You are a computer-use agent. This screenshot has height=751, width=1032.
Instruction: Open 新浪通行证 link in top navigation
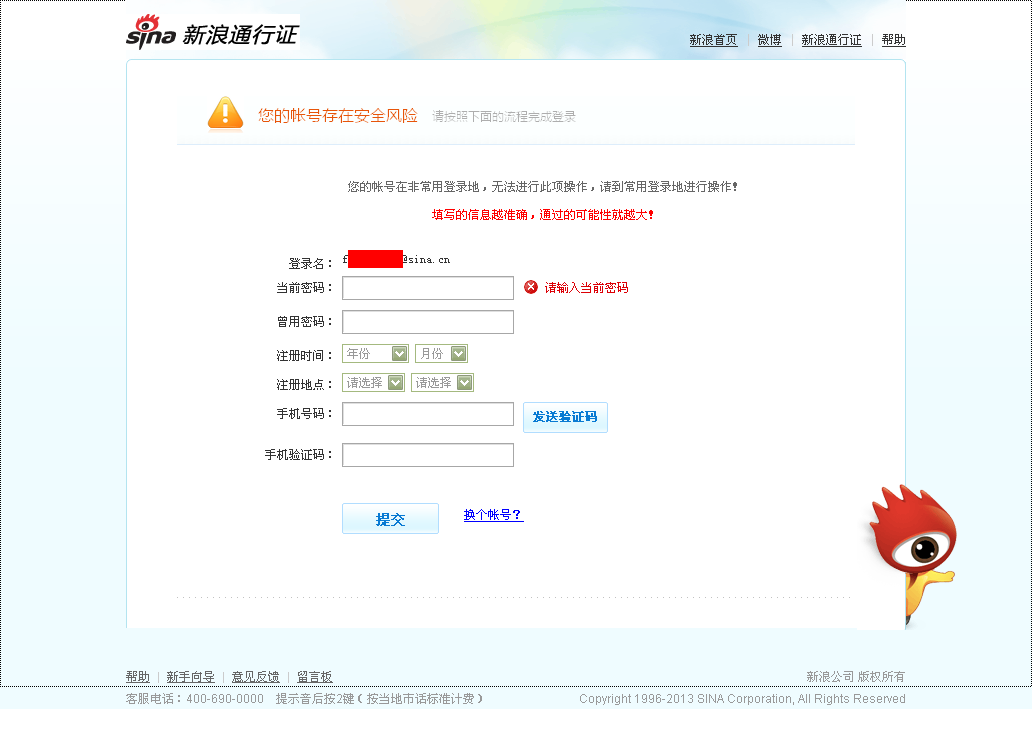tap(831, 40)
